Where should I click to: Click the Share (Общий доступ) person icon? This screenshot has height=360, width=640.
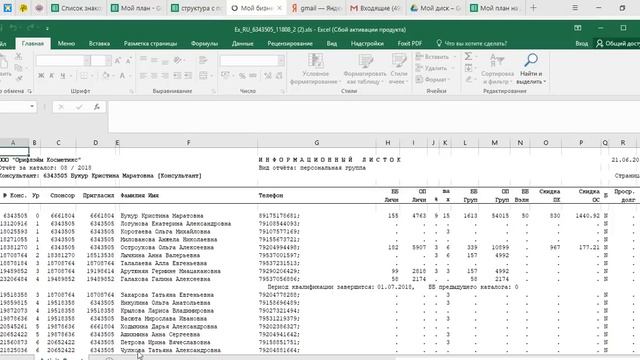600,43
